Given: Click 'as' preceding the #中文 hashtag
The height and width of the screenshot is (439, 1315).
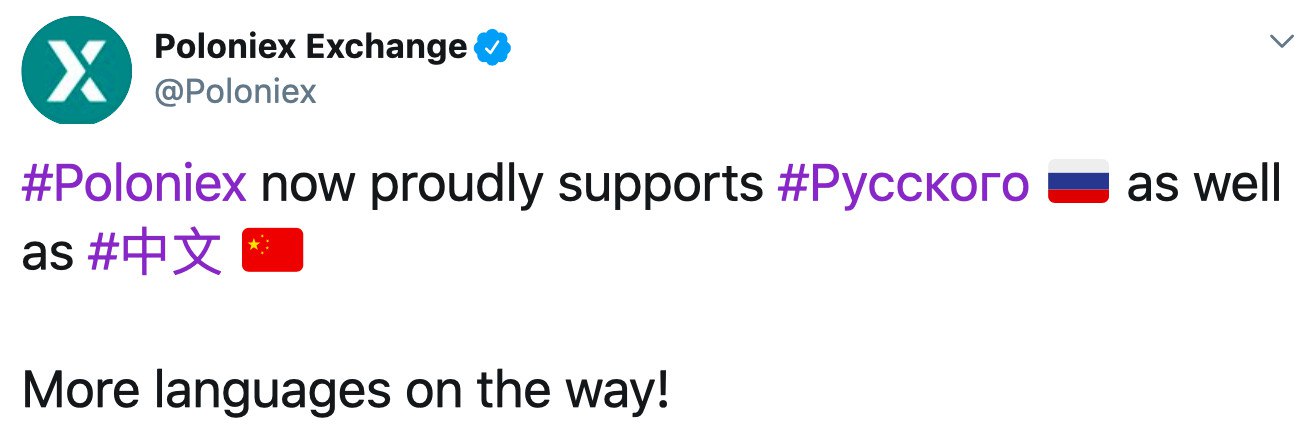Looking at the screenshot, I should point(48,255).
